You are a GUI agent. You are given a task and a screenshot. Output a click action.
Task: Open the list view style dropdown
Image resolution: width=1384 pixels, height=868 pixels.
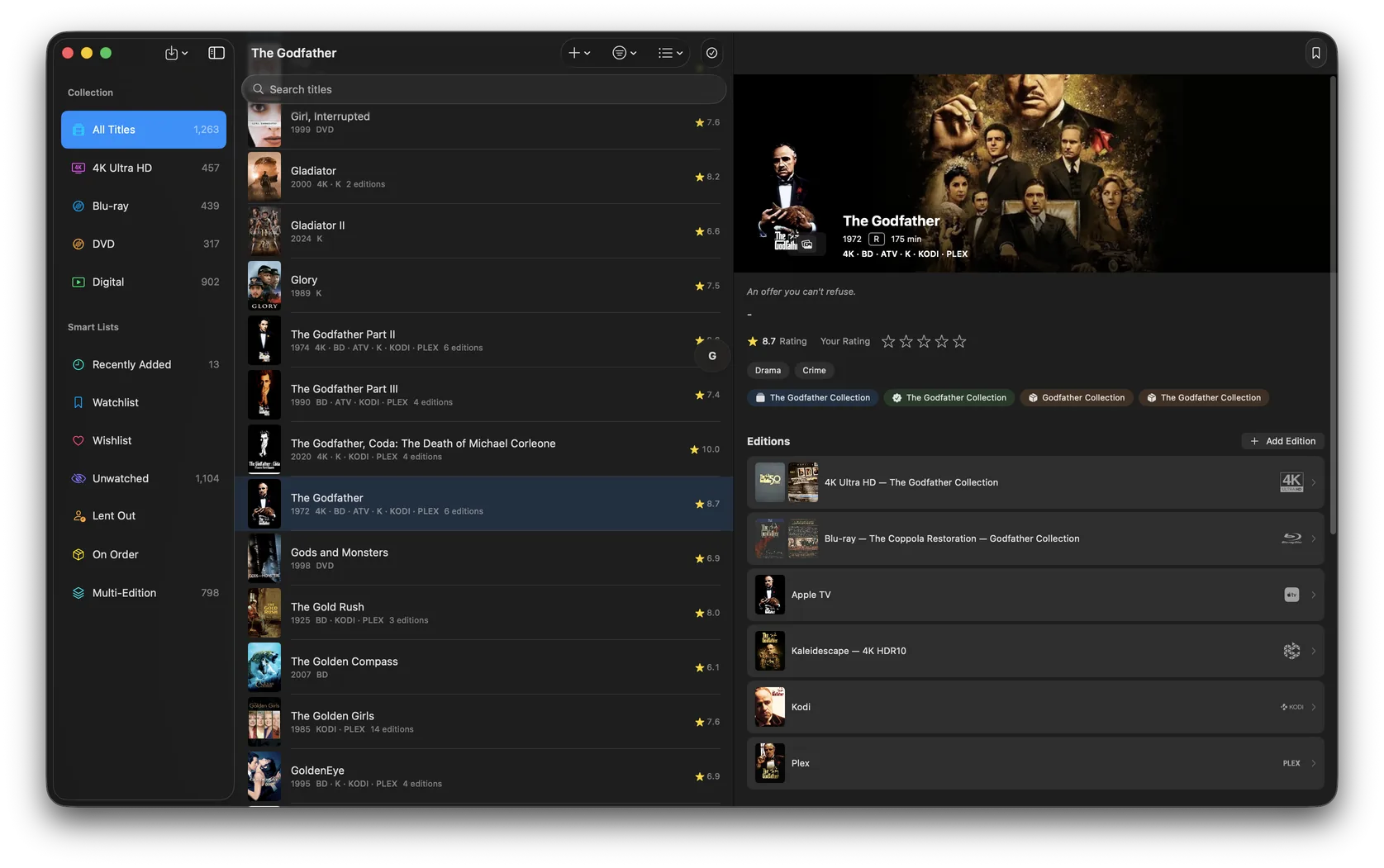click(671, 53)
